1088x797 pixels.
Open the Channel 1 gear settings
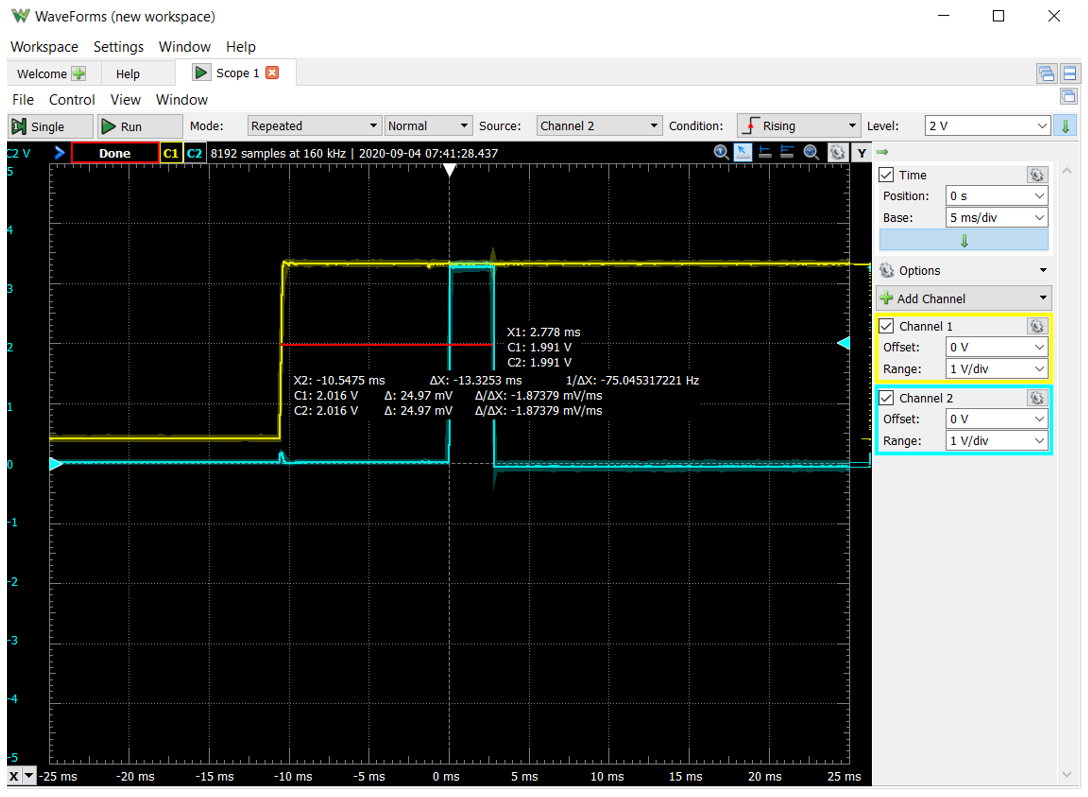1036,326
